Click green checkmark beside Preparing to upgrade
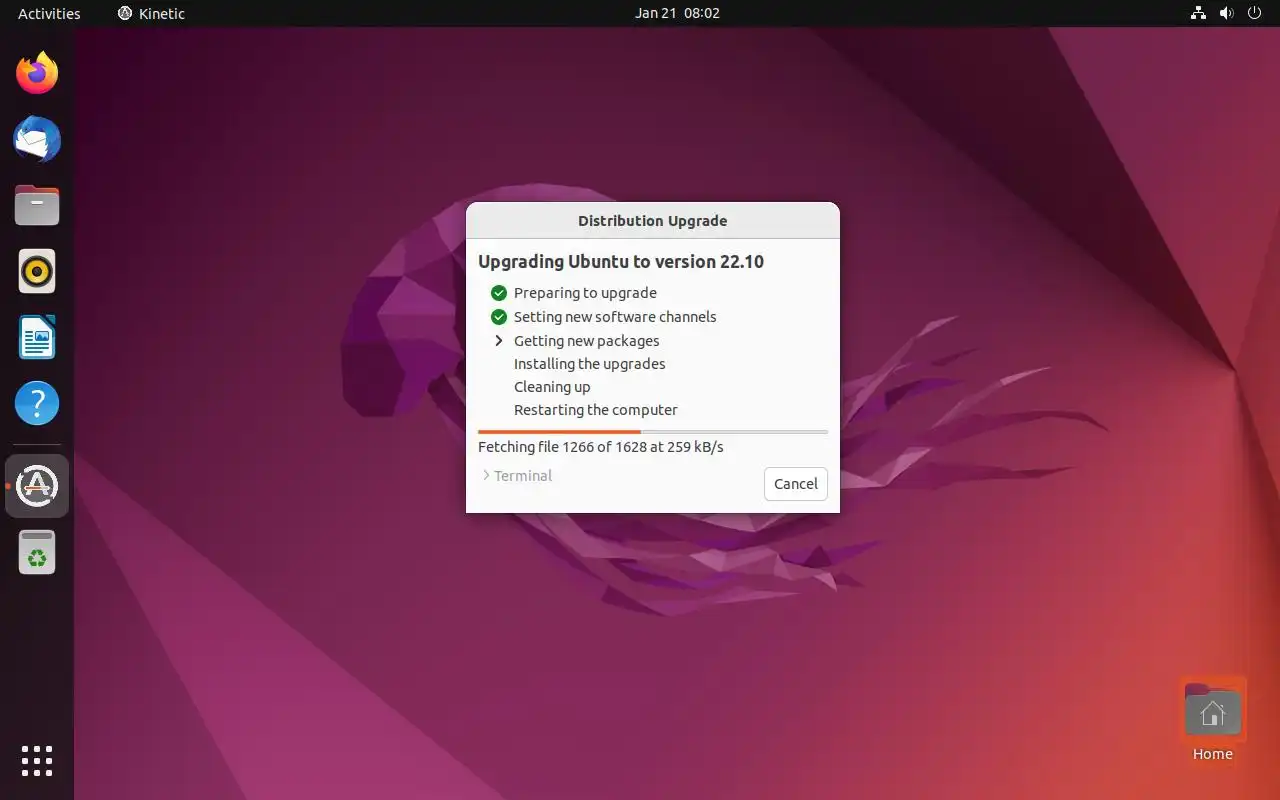 (x=499, y=293)
